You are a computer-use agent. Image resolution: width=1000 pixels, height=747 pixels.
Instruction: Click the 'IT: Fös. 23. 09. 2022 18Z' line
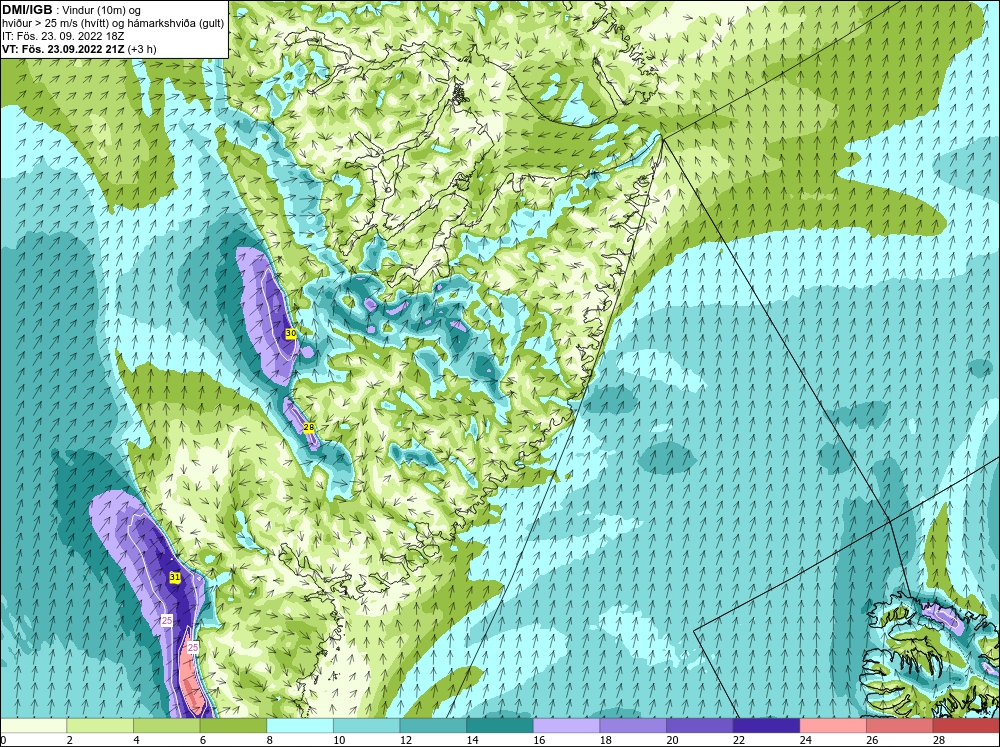[x=63, y=36]
